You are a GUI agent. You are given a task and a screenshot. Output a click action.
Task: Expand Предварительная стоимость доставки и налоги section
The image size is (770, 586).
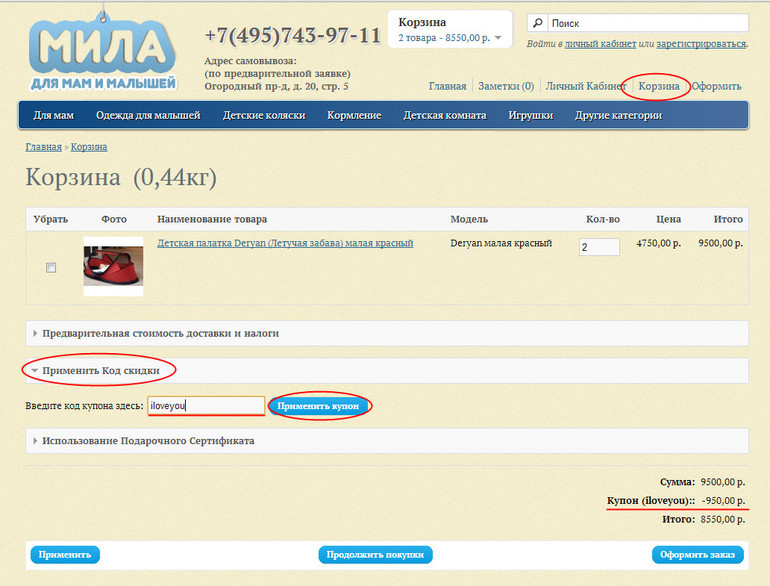coord(160,333)
